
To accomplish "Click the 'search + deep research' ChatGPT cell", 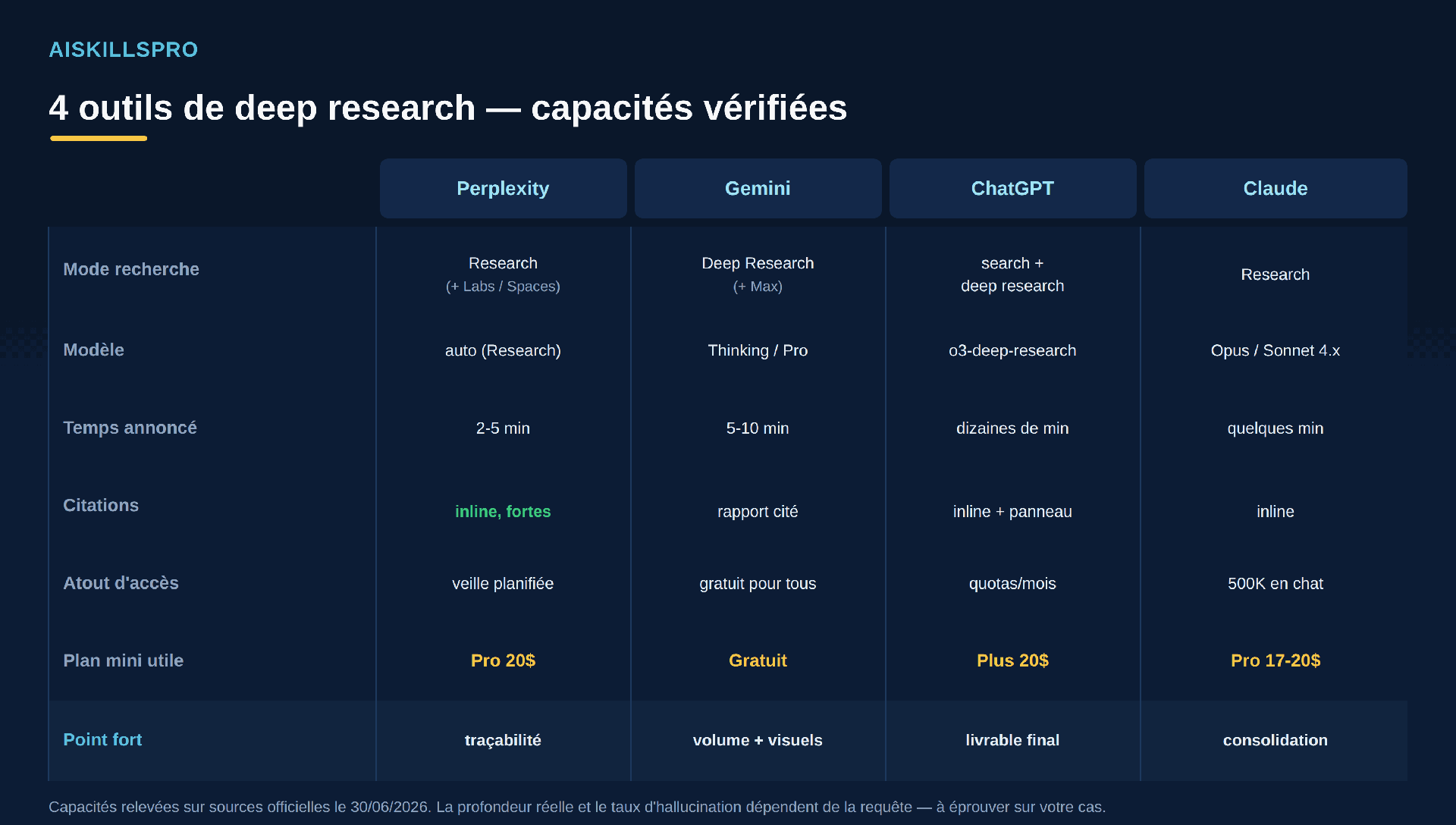I will [x=1012, y=274].
